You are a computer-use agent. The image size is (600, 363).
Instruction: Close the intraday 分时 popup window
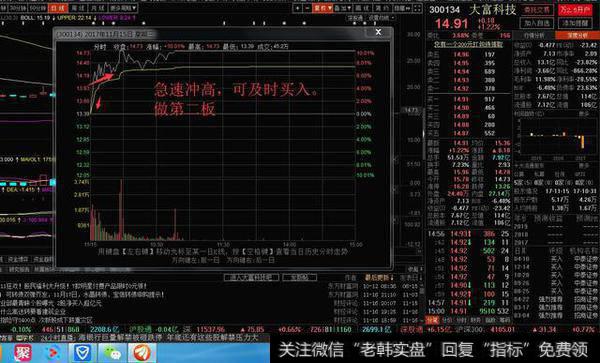[378, 32]
